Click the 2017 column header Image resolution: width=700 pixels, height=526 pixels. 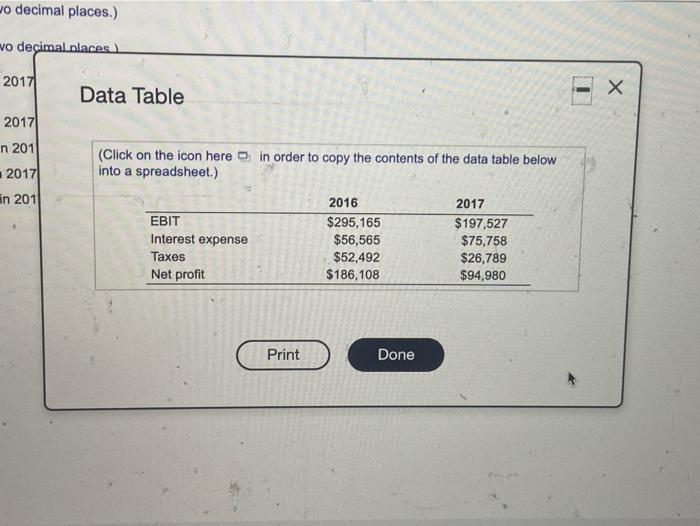click(x=470, y=204)
